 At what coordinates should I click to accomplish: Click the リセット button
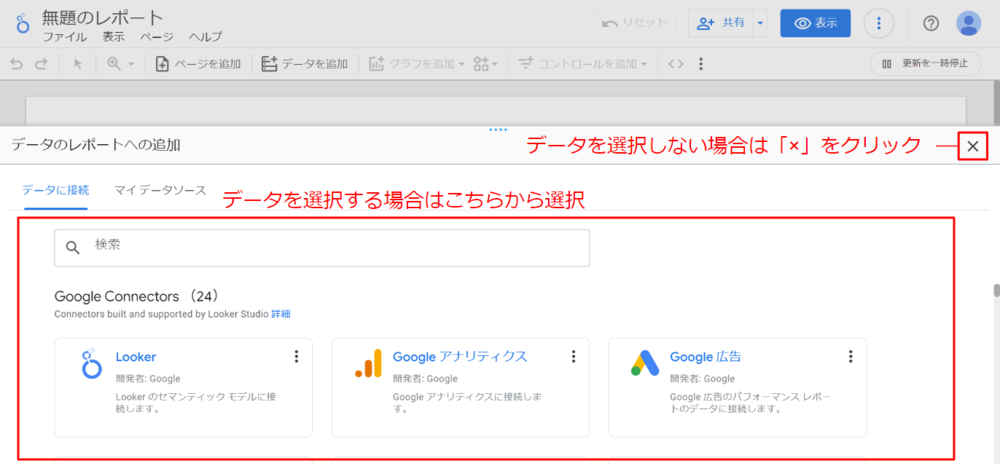tap(634, 23)
